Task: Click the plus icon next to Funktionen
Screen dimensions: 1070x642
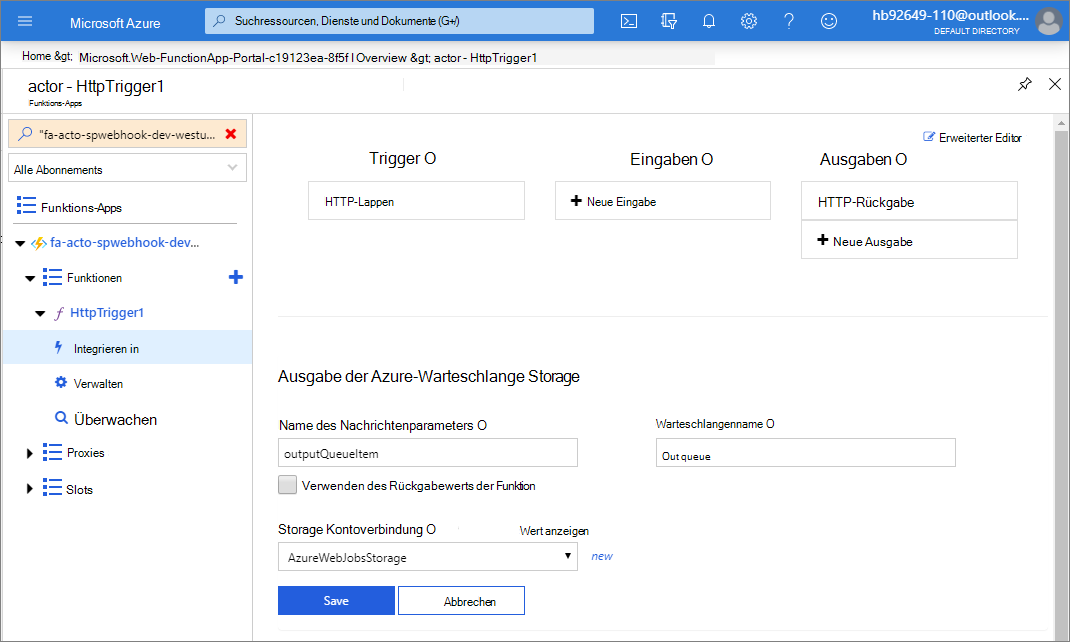Action: click(x=235, y=277)
